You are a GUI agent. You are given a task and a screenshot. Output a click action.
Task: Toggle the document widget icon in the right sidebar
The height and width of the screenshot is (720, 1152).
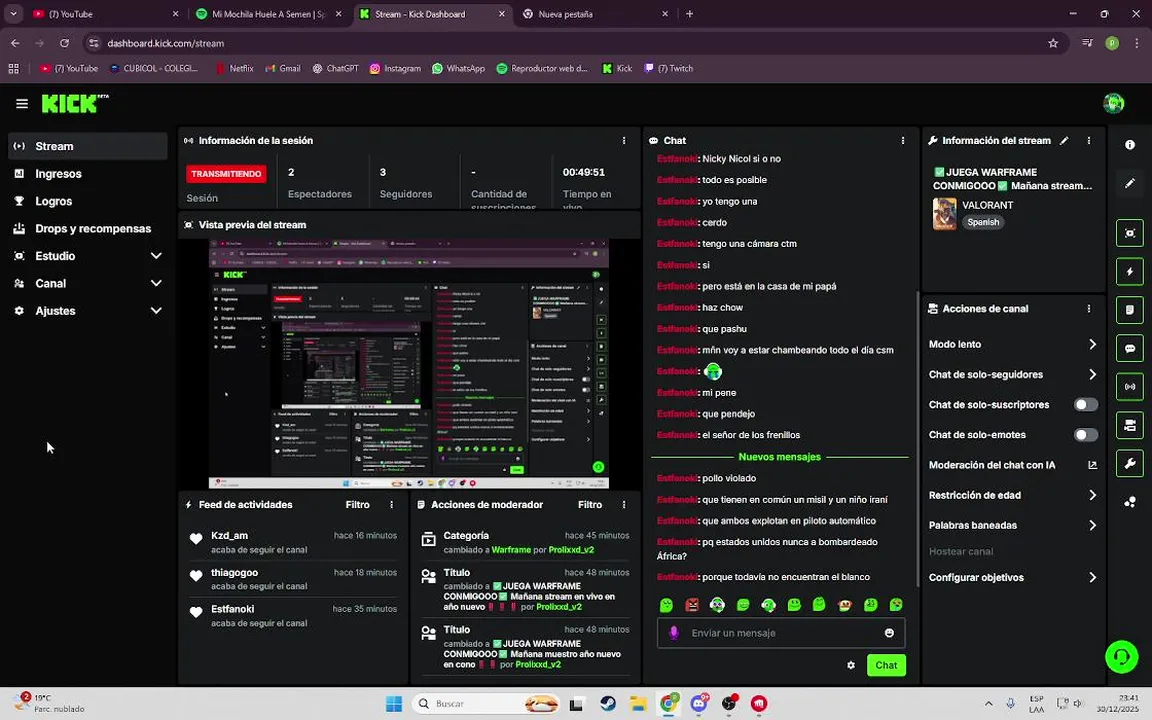[x=1130, y=309]
